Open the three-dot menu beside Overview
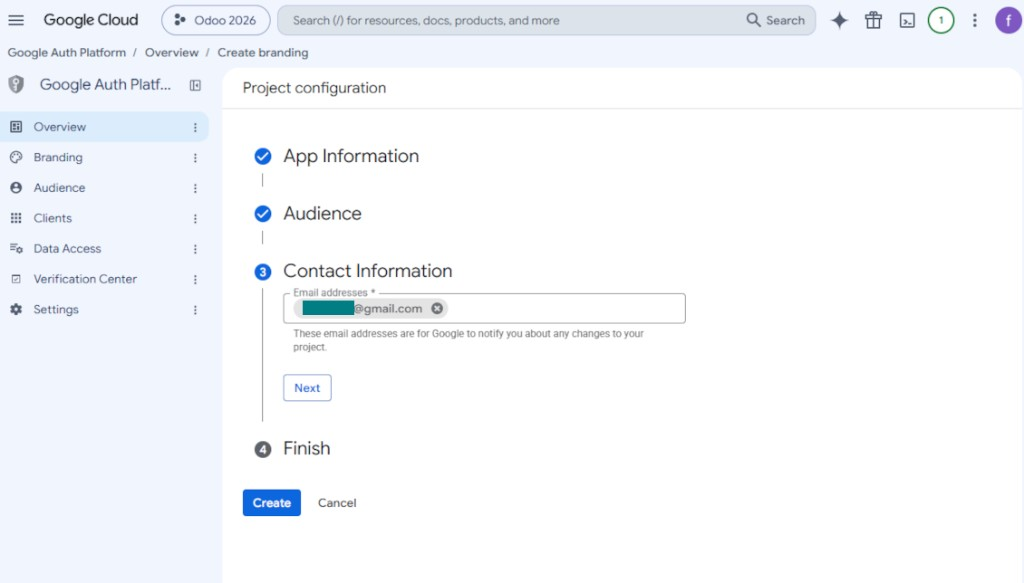The width and height of the screenshot is (1024, 583). (x=195, y=127)
